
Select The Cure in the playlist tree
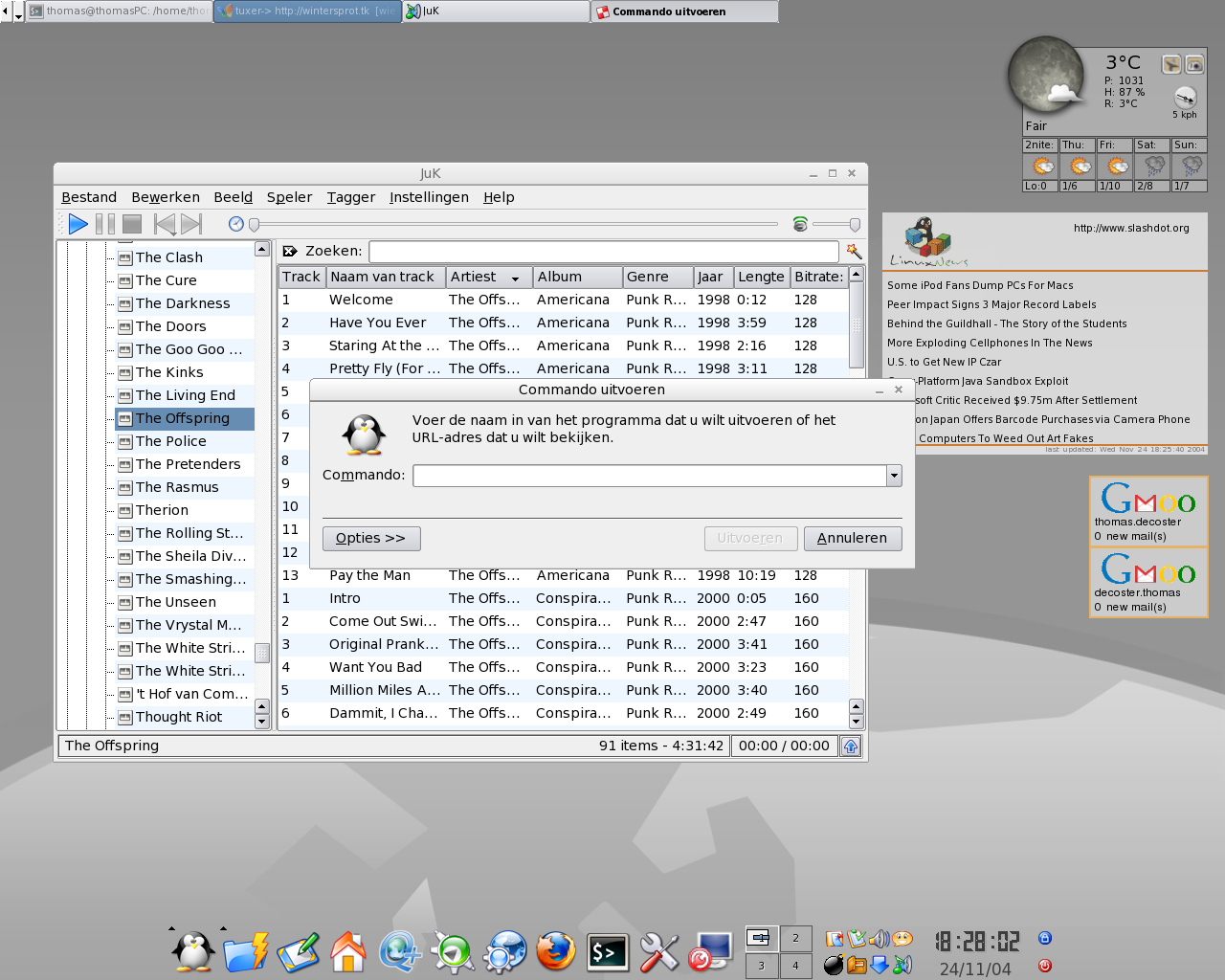(x=166, y=280)
